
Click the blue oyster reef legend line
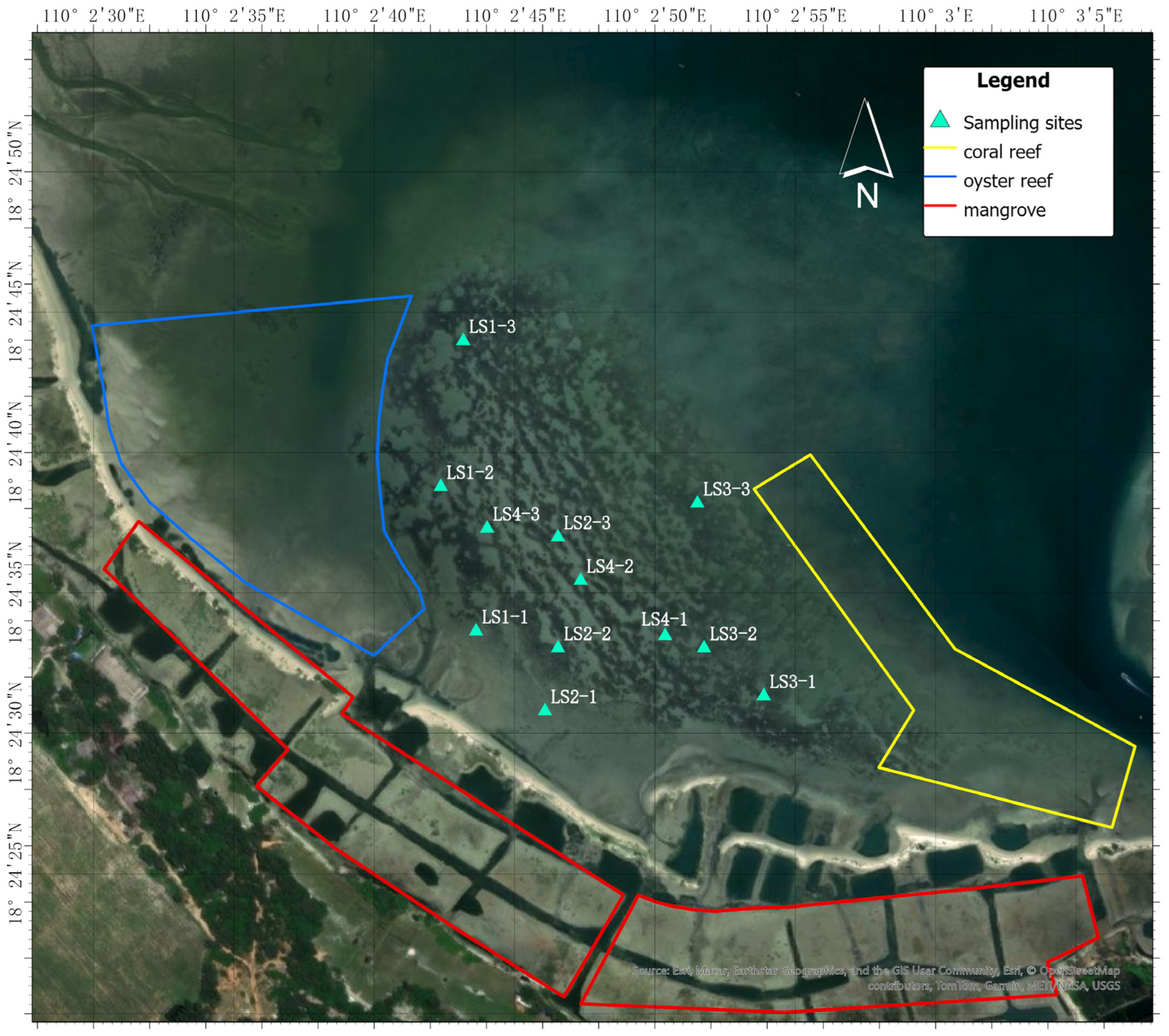coord(940,177)
